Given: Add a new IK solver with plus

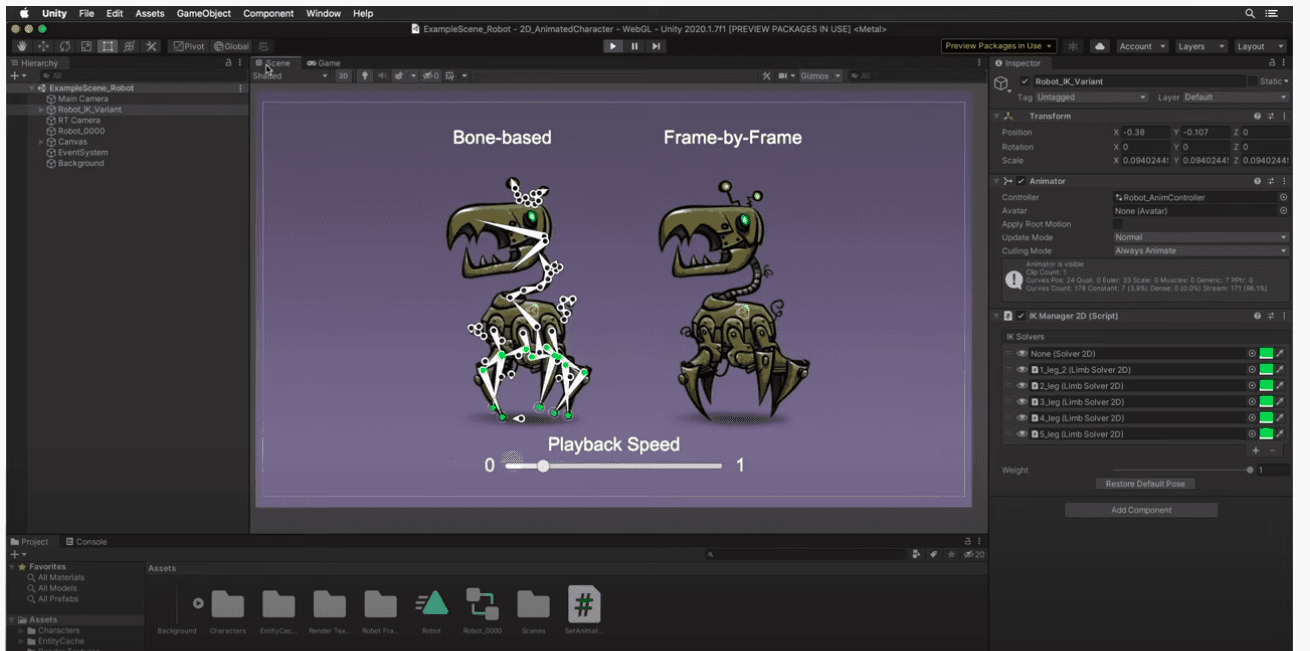Looking at the screenshot, I should pos(1256,451).
